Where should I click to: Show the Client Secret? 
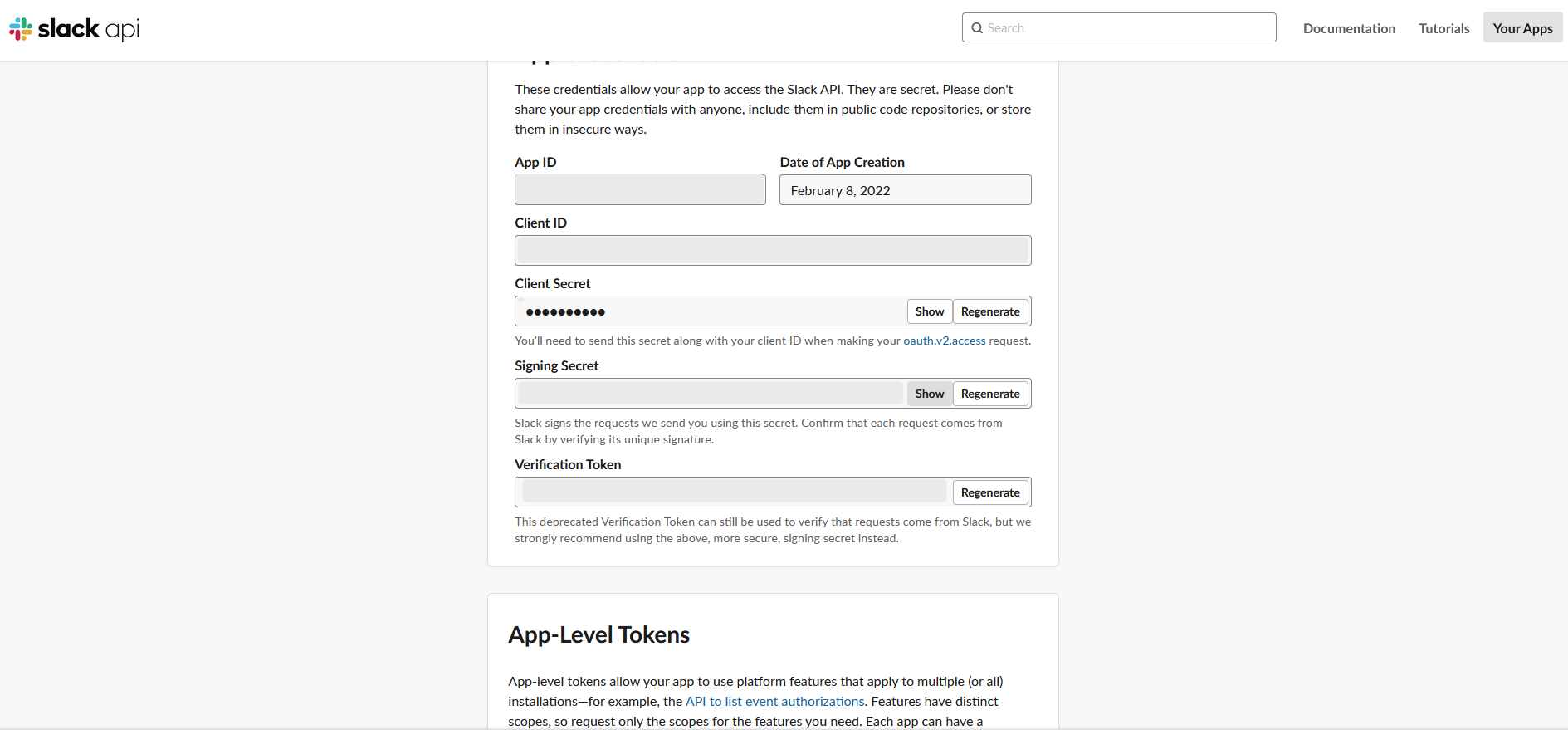click(930, 311)
